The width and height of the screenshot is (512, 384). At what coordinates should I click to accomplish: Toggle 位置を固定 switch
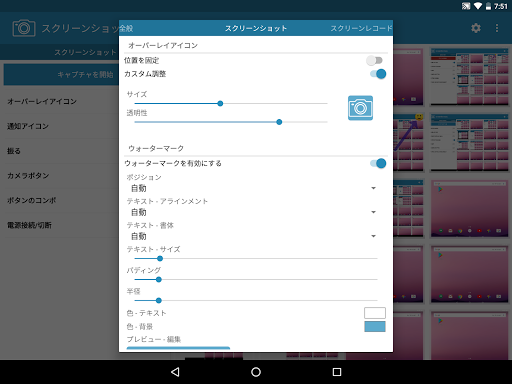coord(375,60)
